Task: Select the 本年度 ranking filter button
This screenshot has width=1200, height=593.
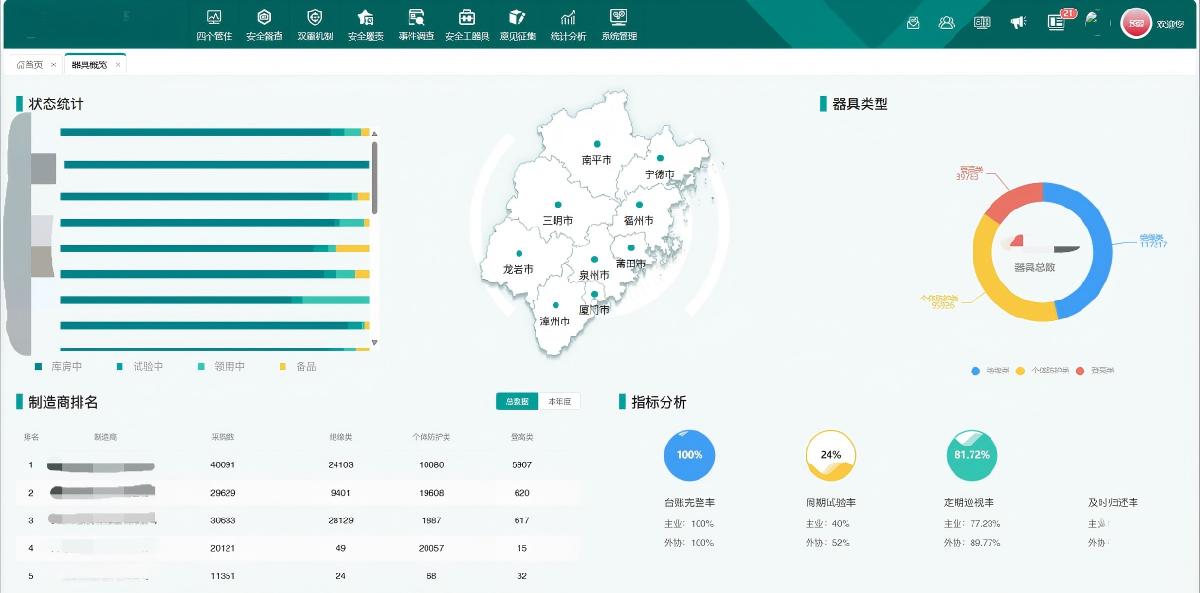Action: (x=559, y=402)
